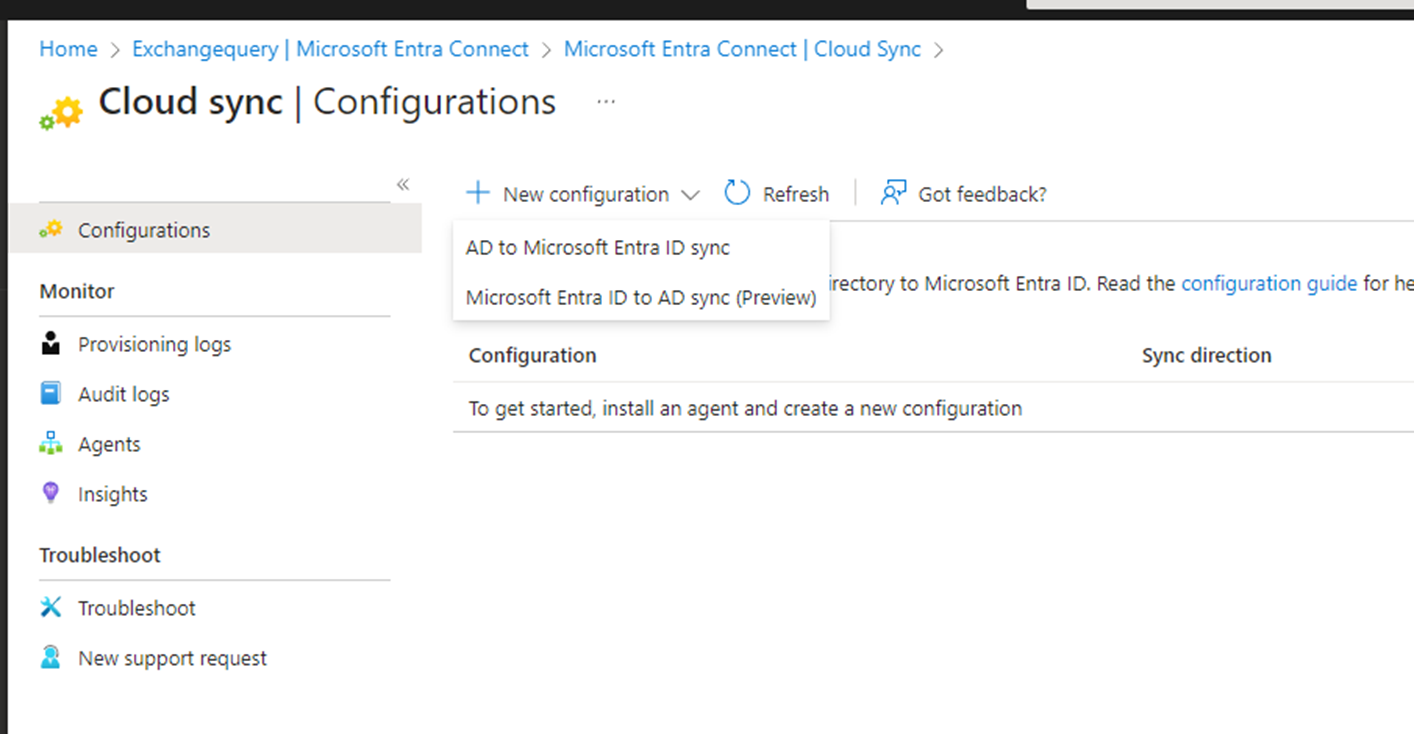Click the Insights lightbulb icon
Screen dimensions: 1414x734
pos(51,493)
